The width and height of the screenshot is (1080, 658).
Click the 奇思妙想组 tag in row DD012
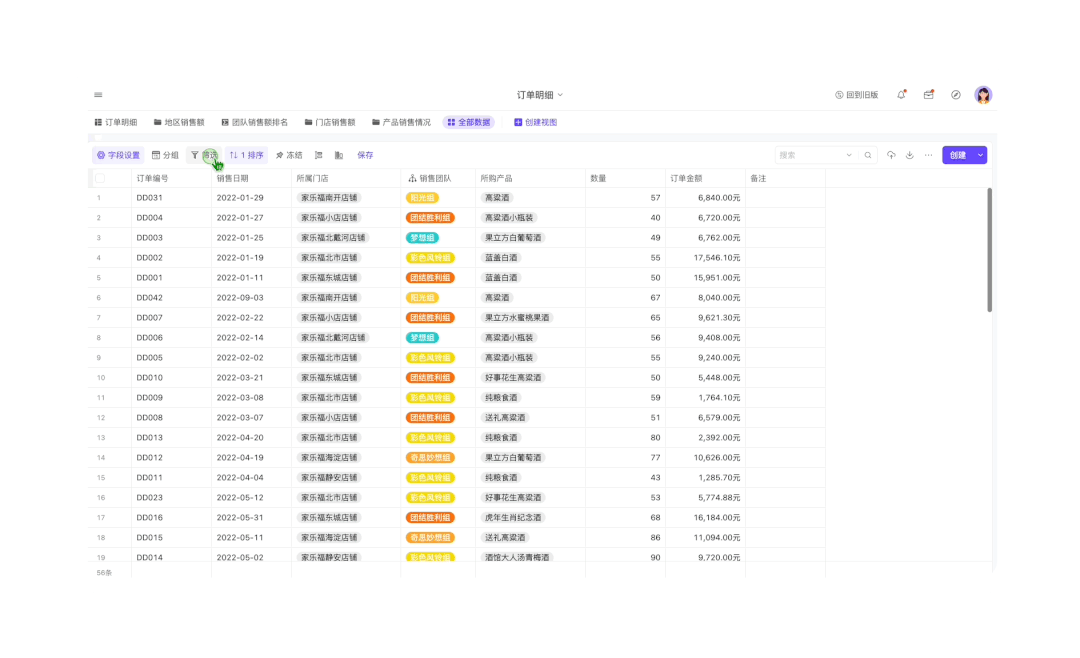(x=430, y=457)
